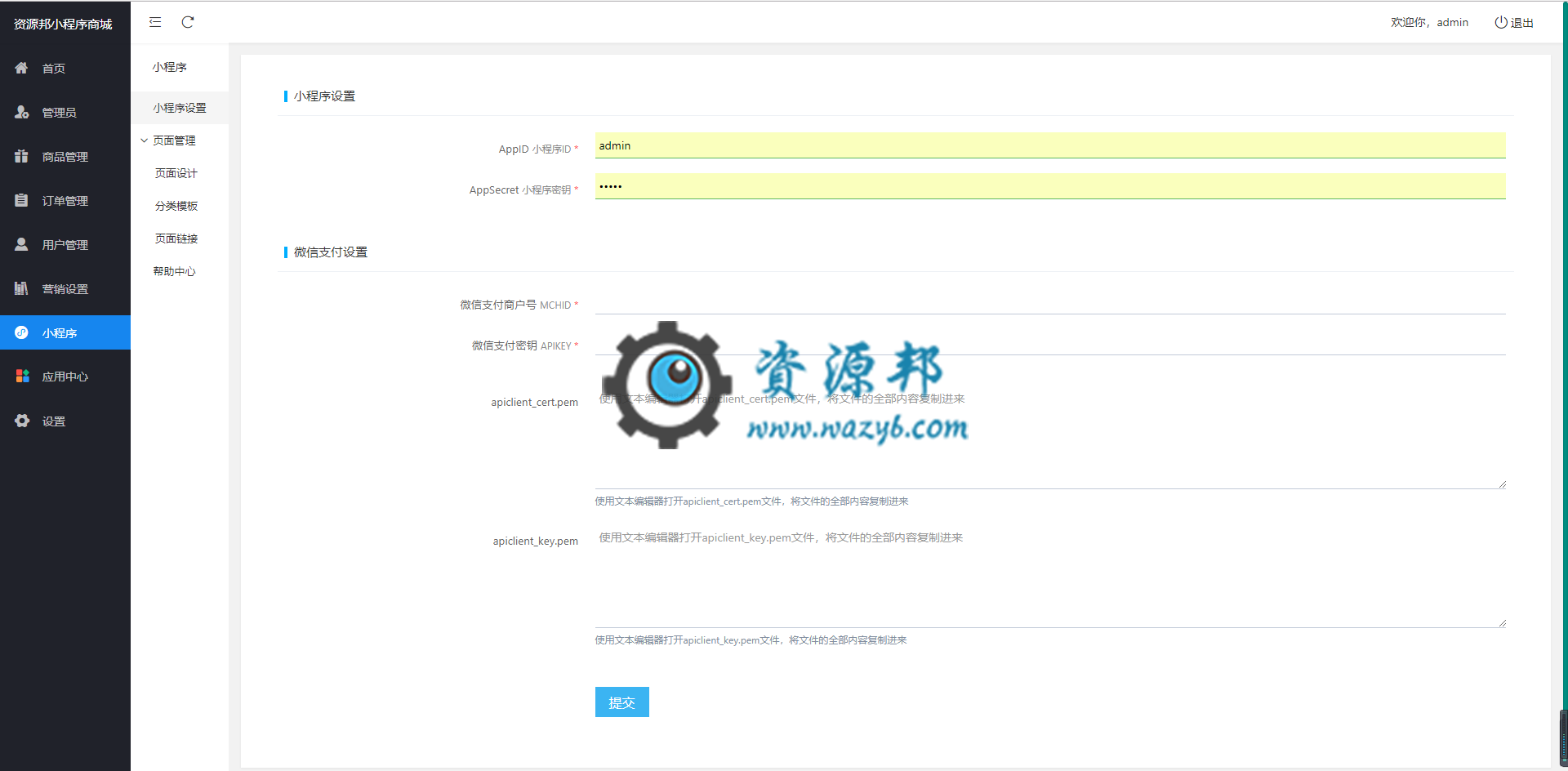Click the apiclient_key.pem resize handle

pyautogui.click(x=1502, y=623)
